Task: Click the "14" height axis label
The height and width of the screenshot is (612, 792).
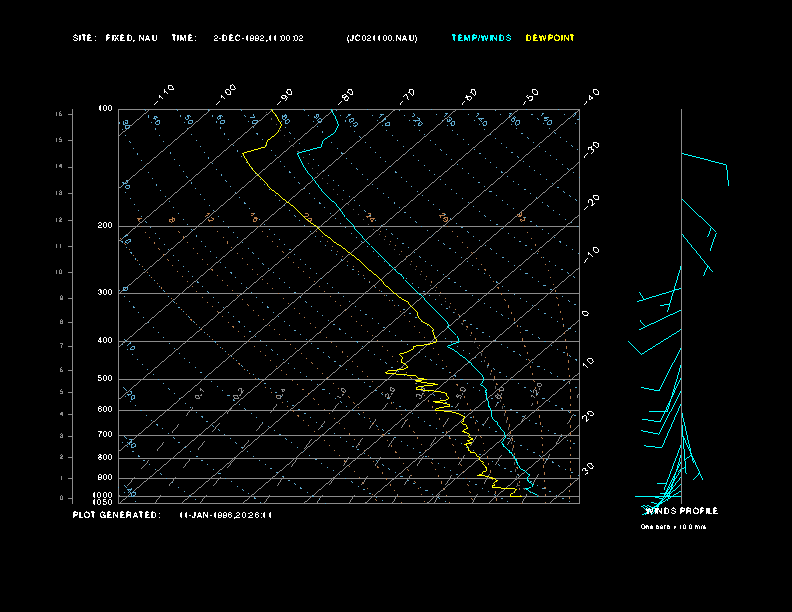Action: [59, 167]
